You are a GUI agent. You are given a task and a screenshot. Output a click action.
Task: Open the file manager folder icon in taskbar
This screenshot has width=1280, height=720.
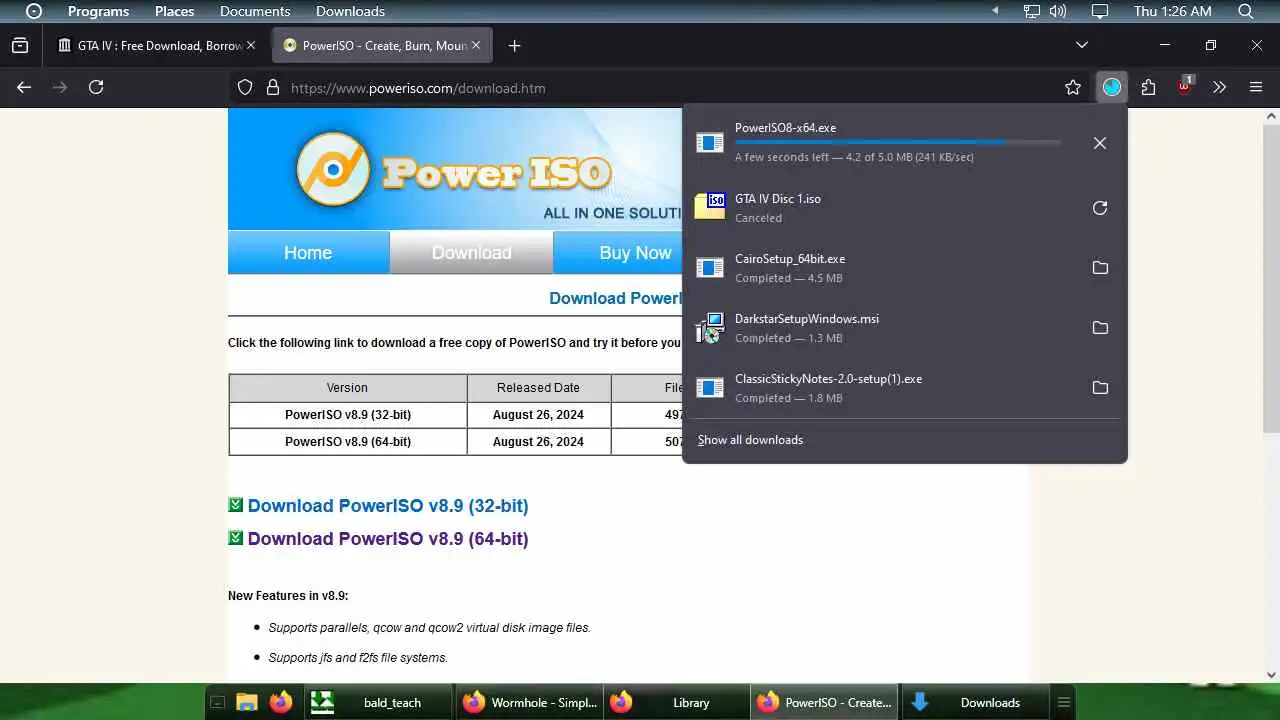[247, 702]
